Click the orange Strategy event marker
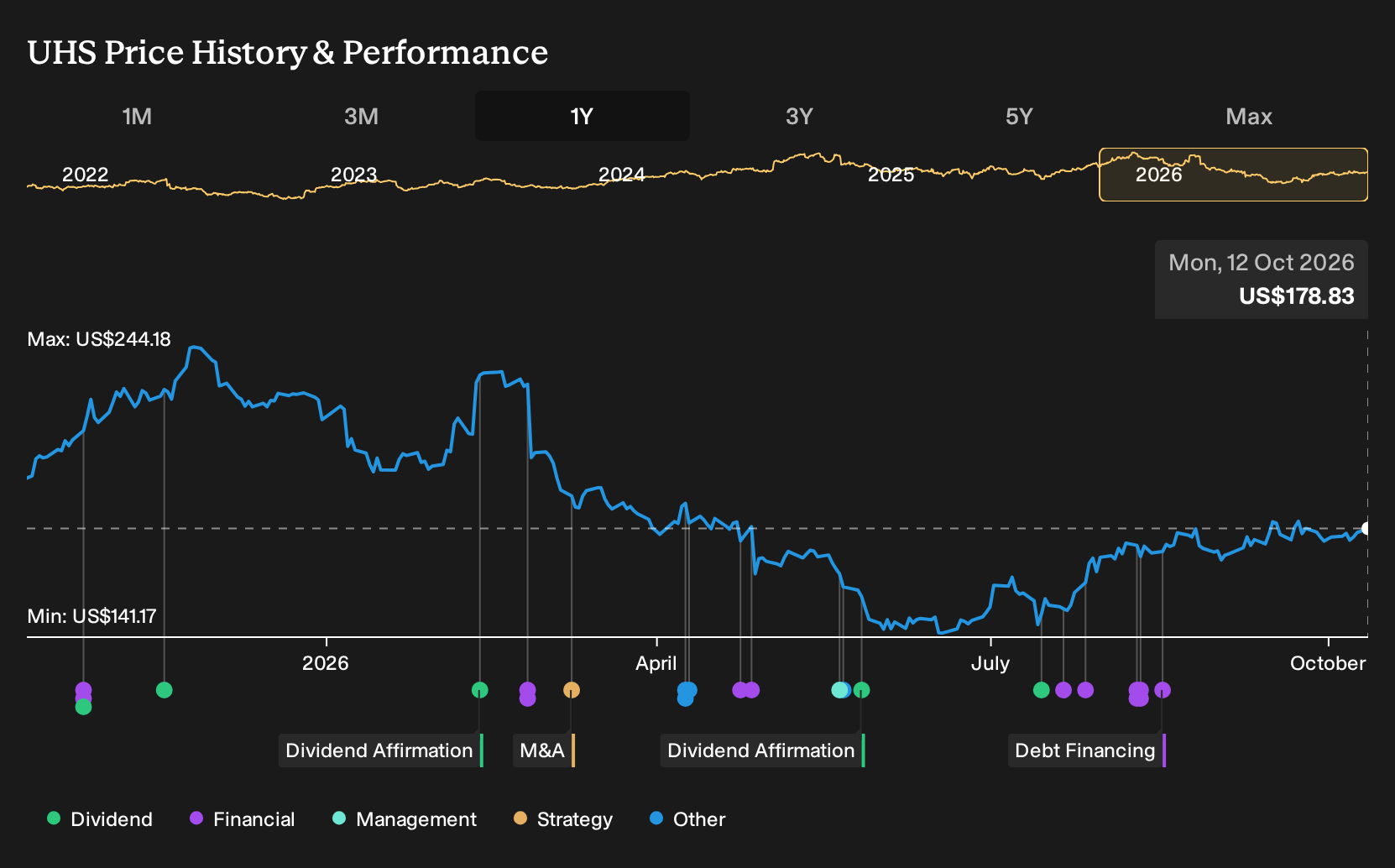The height and width of the screenshot is (868, 1395). point(572,690)
